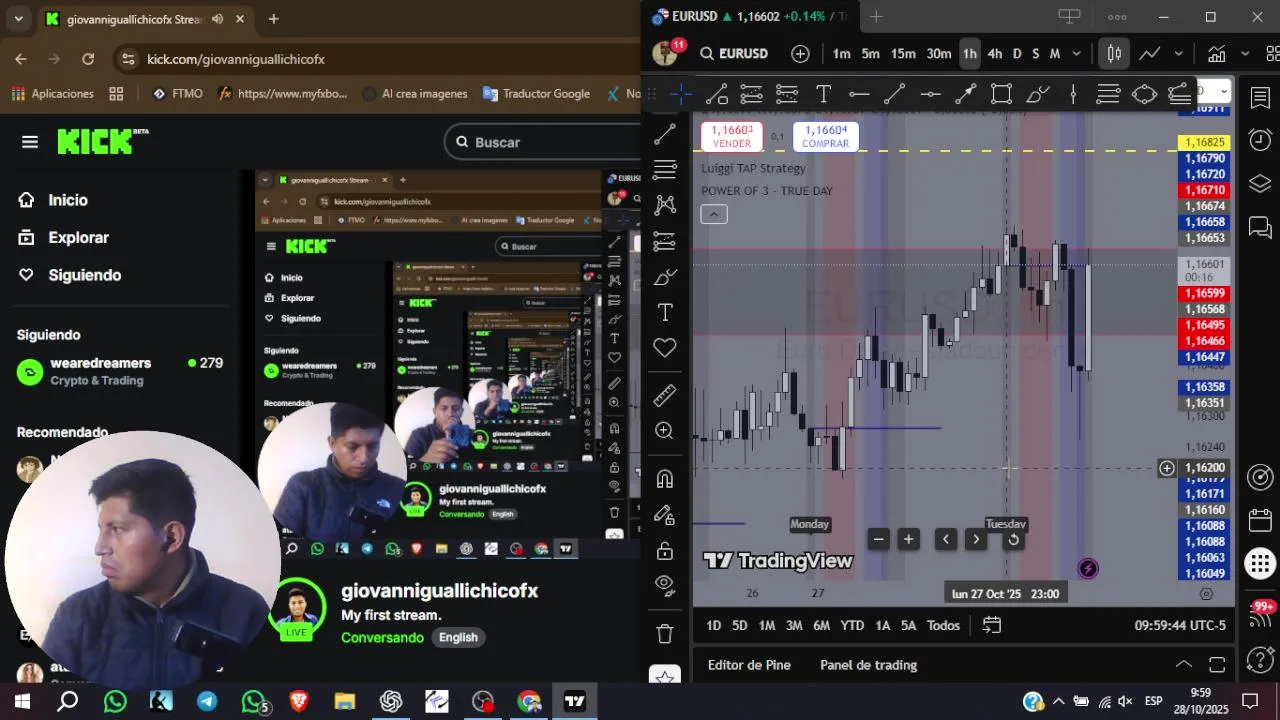Select the horizontal line tool in favorites toolbar

tap(859, 94)
